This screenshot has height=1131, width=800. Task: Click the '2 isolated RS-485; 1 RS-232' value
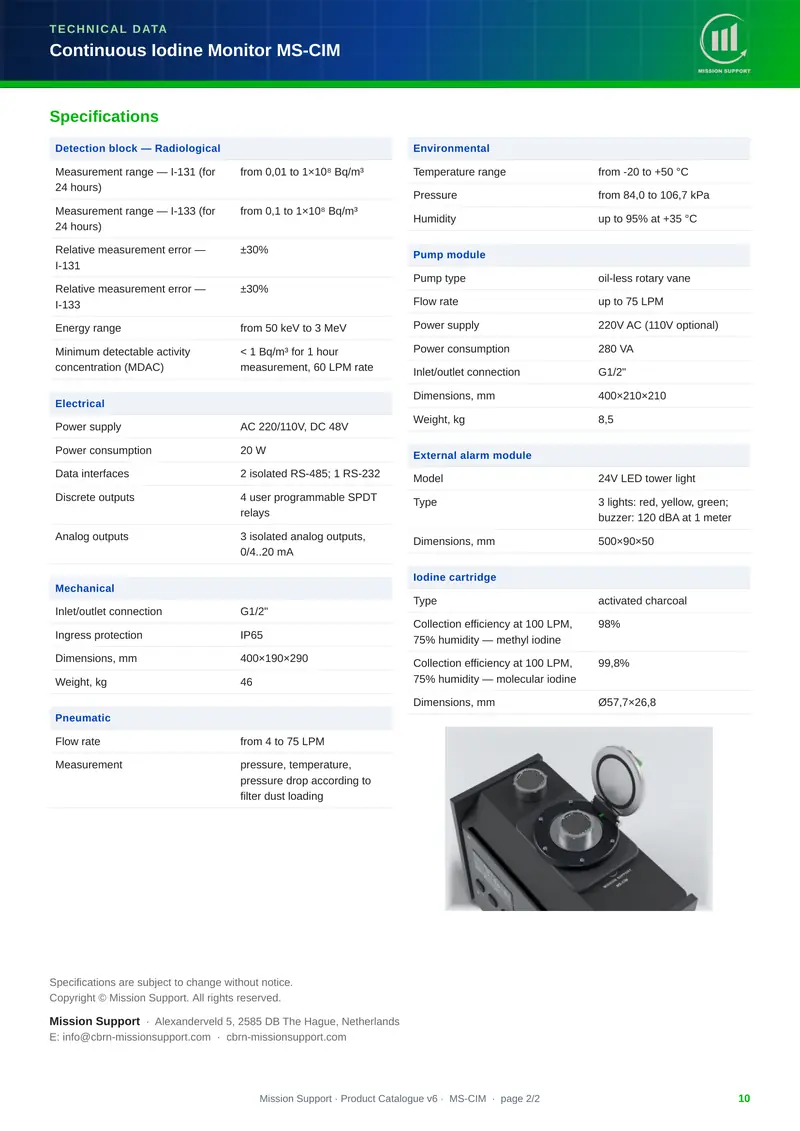pos(310,473)
